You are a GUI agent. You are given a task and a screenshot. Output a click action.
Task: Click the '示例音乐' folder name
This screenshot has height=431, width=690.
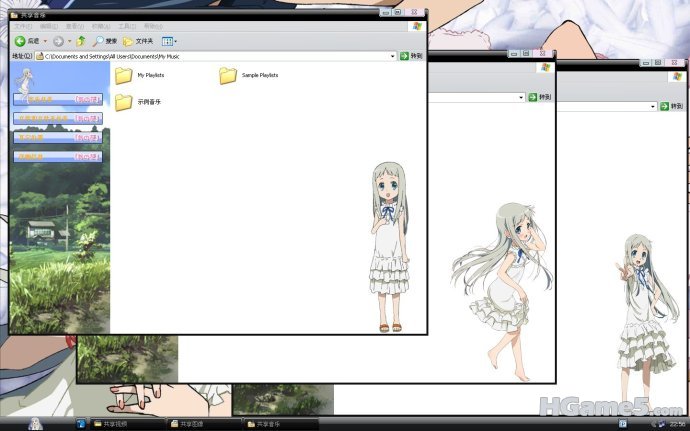149,102
